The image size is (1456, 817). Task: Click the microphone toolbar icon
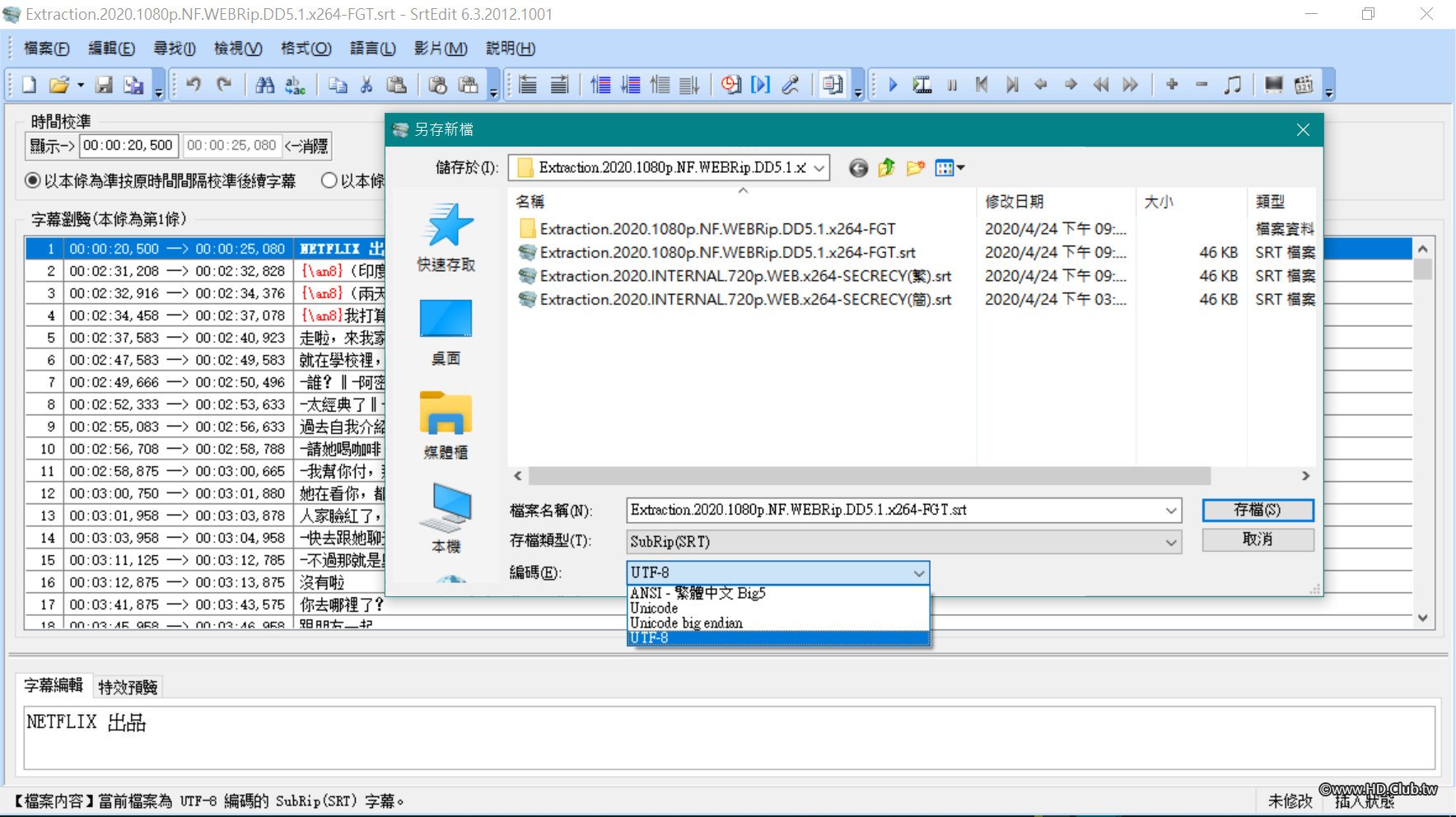[x=791, y=85]
